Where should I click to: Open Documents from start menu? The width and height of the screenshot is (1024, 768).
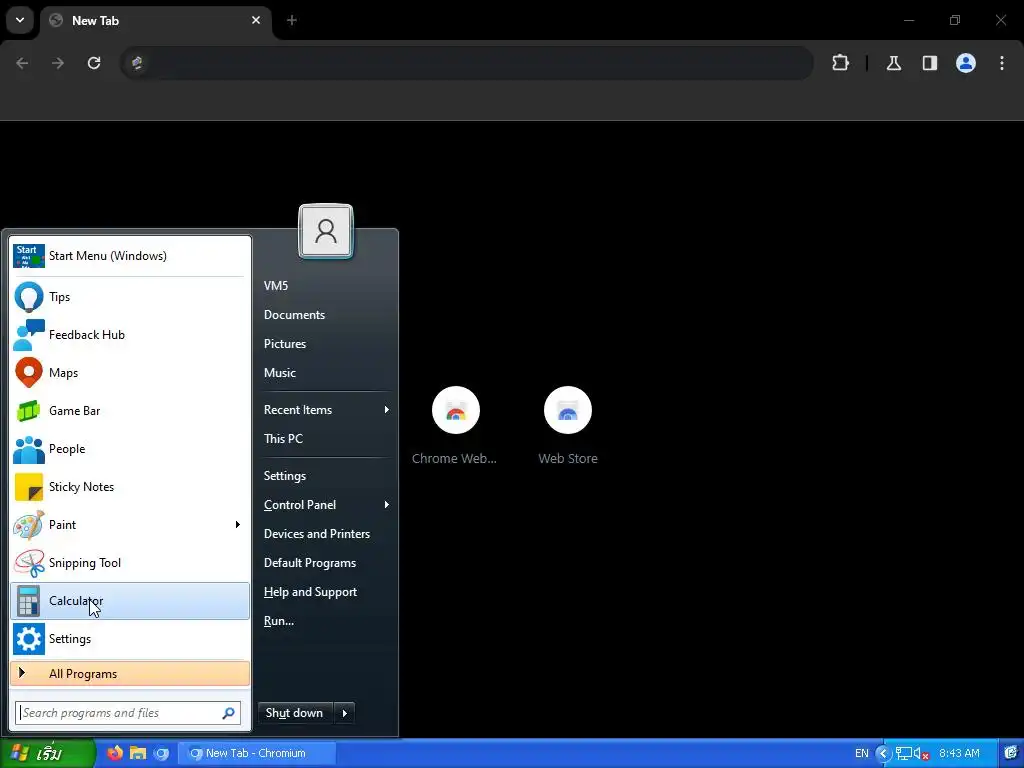click(295, 315)
